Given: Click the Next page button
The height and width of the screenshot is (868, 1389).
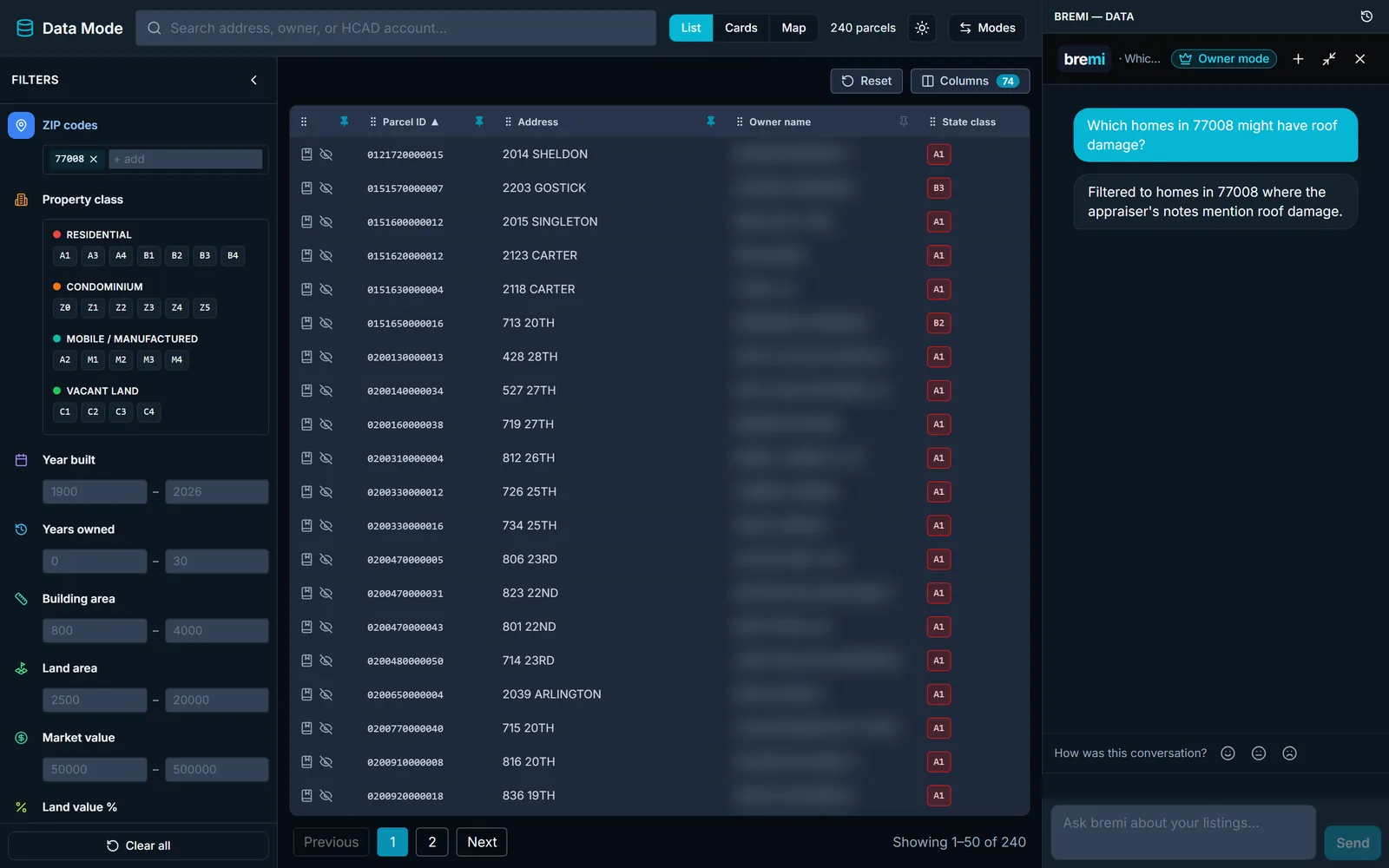Looking at the screenshot, I should click(x=482, y=842).
